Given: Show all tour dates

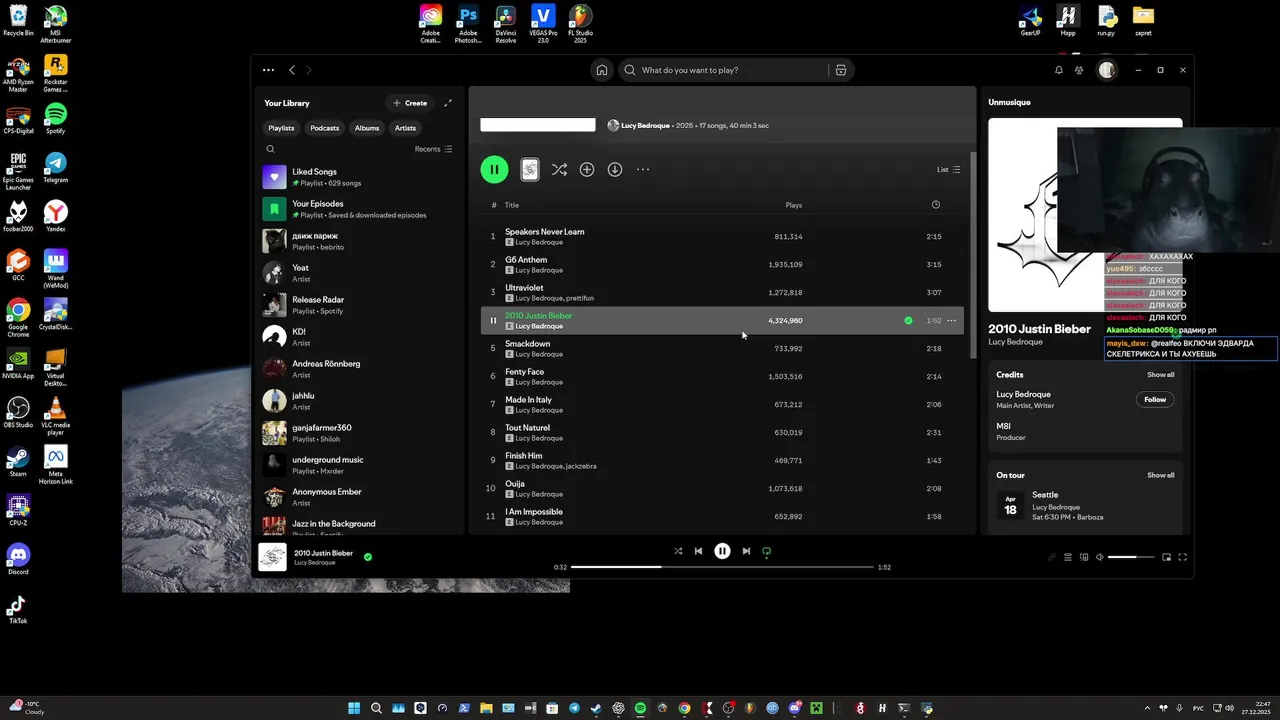Looking at the screenshot, I should point(1160,475).
